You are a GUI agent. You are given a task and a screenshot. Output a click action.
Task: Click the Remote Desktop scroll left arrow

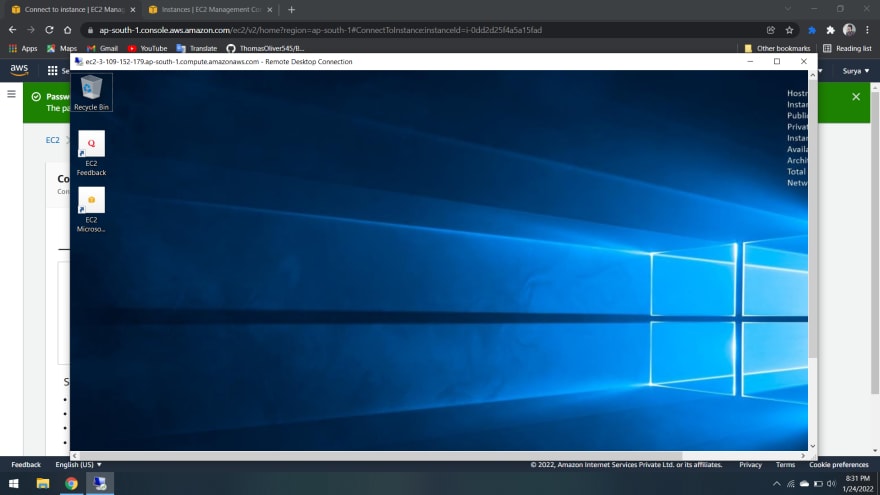[75, 456]
